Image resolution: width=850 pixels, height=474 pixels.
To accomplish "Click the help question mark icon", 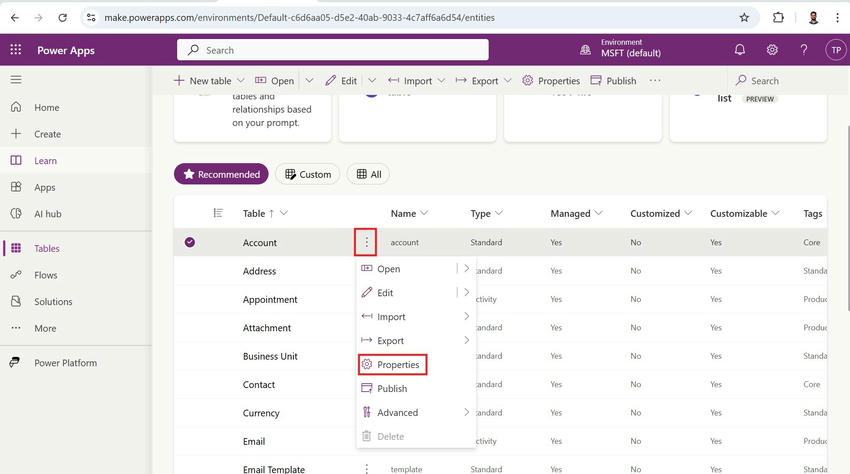I will pos(804,50).
